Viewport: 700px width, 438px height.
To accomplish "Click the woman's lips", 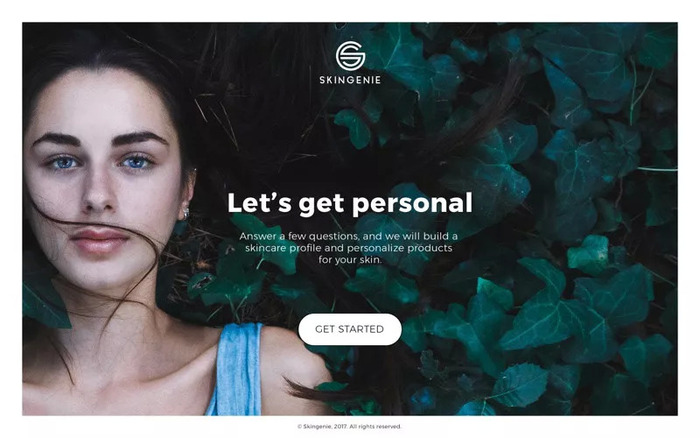I will pos(100,240).
